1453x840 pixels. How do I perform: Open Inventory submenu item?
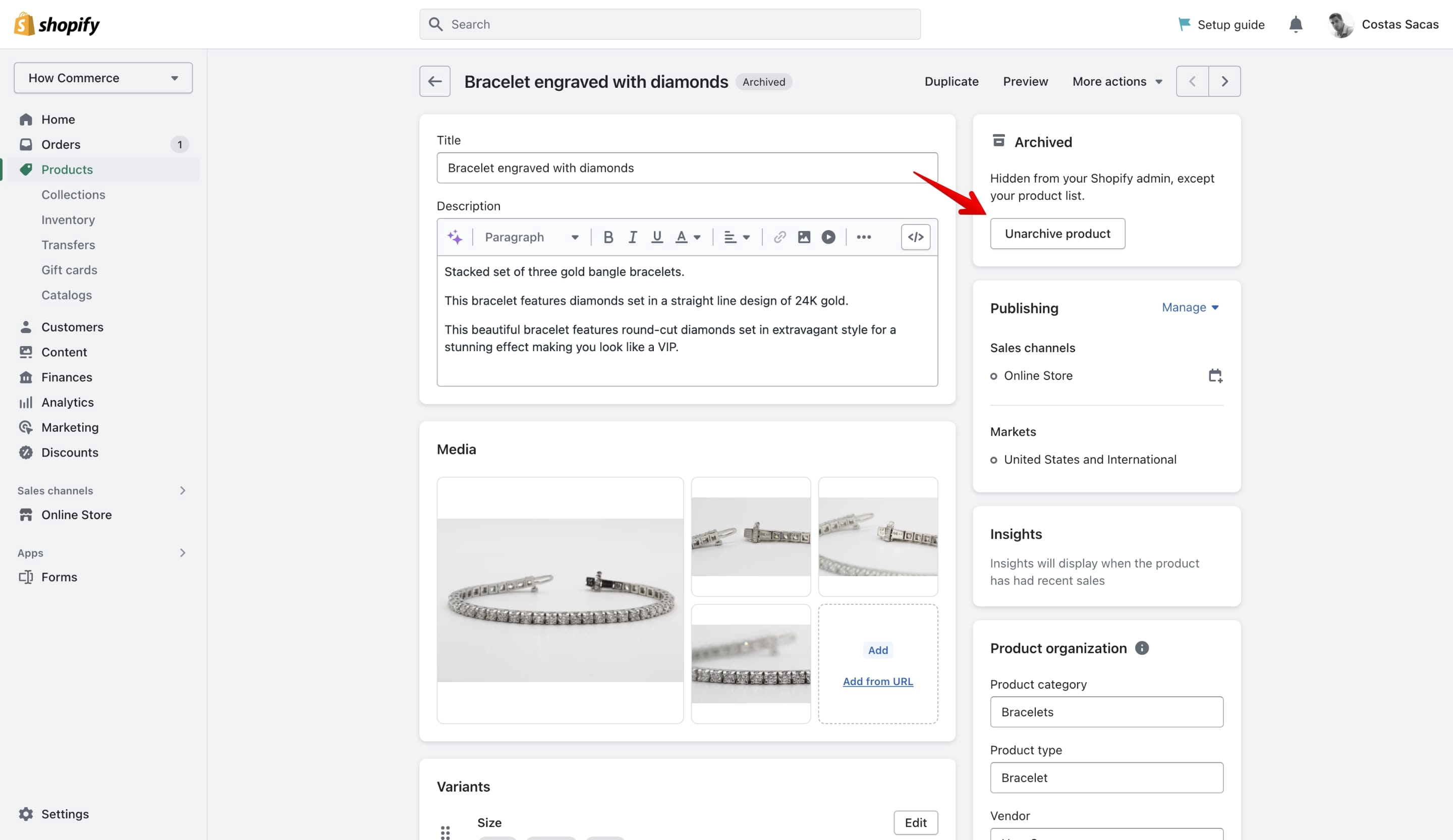click(x=68, y=219)
